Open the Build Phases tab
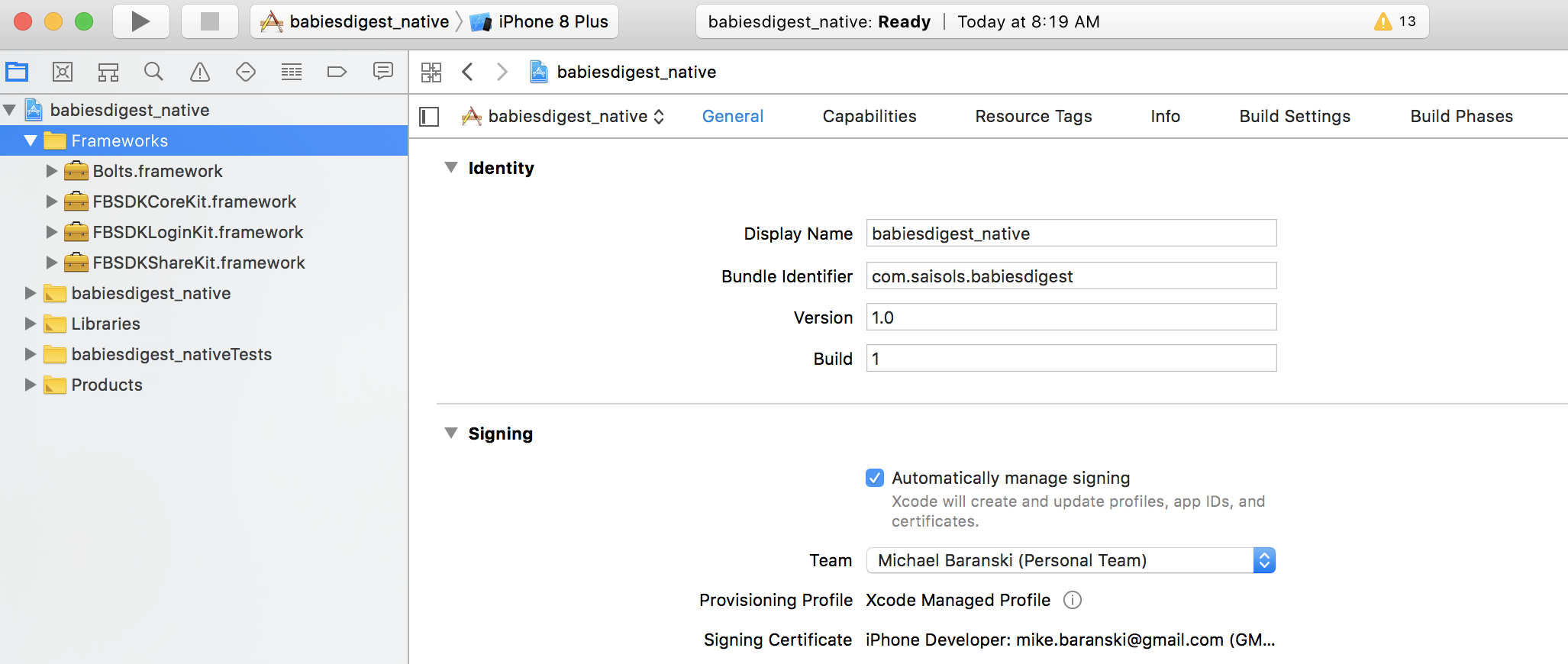1568x664 pixels. point(1462,116)
